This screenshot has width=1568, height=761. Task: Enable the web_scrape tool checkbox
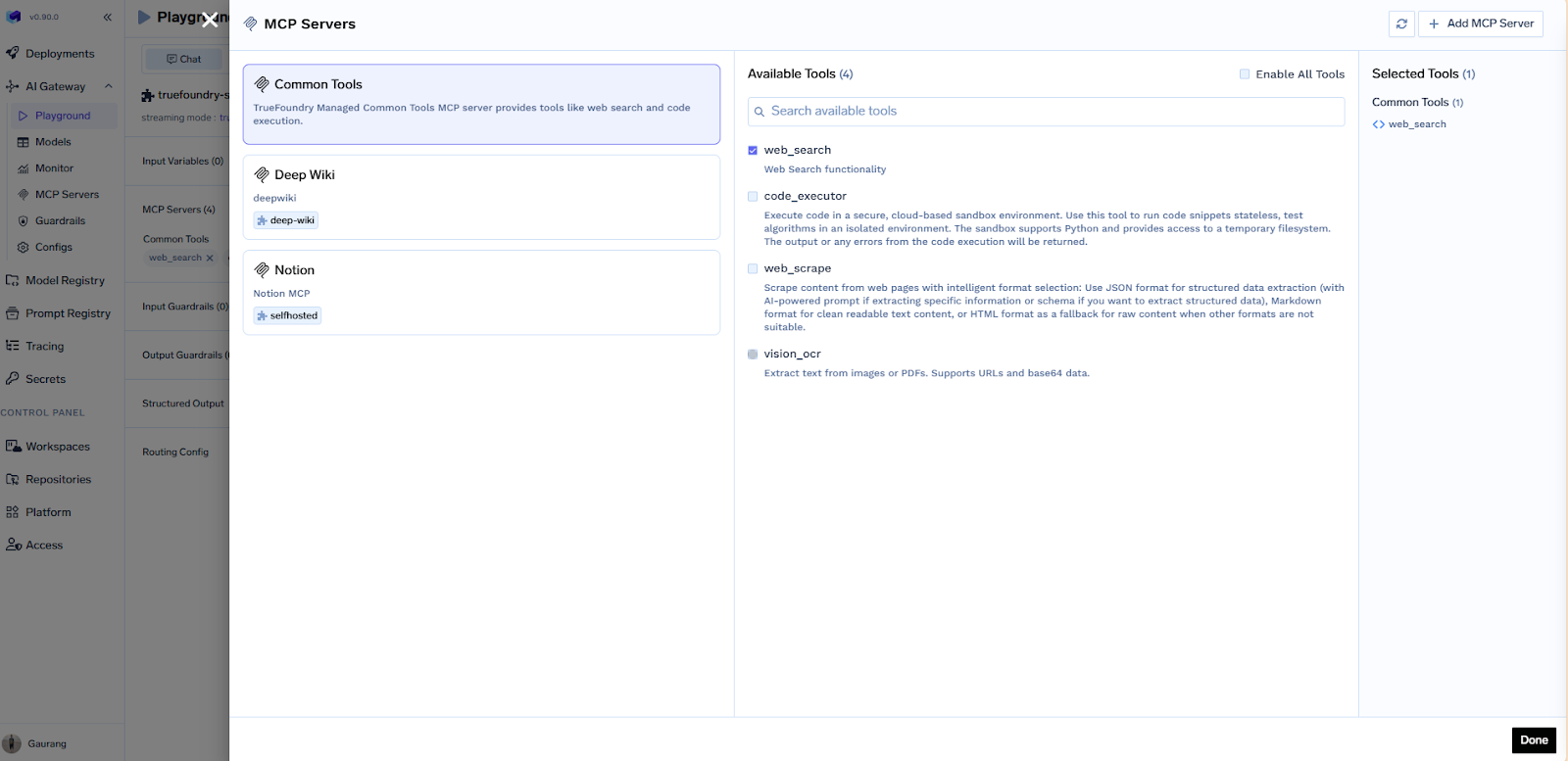753,268
